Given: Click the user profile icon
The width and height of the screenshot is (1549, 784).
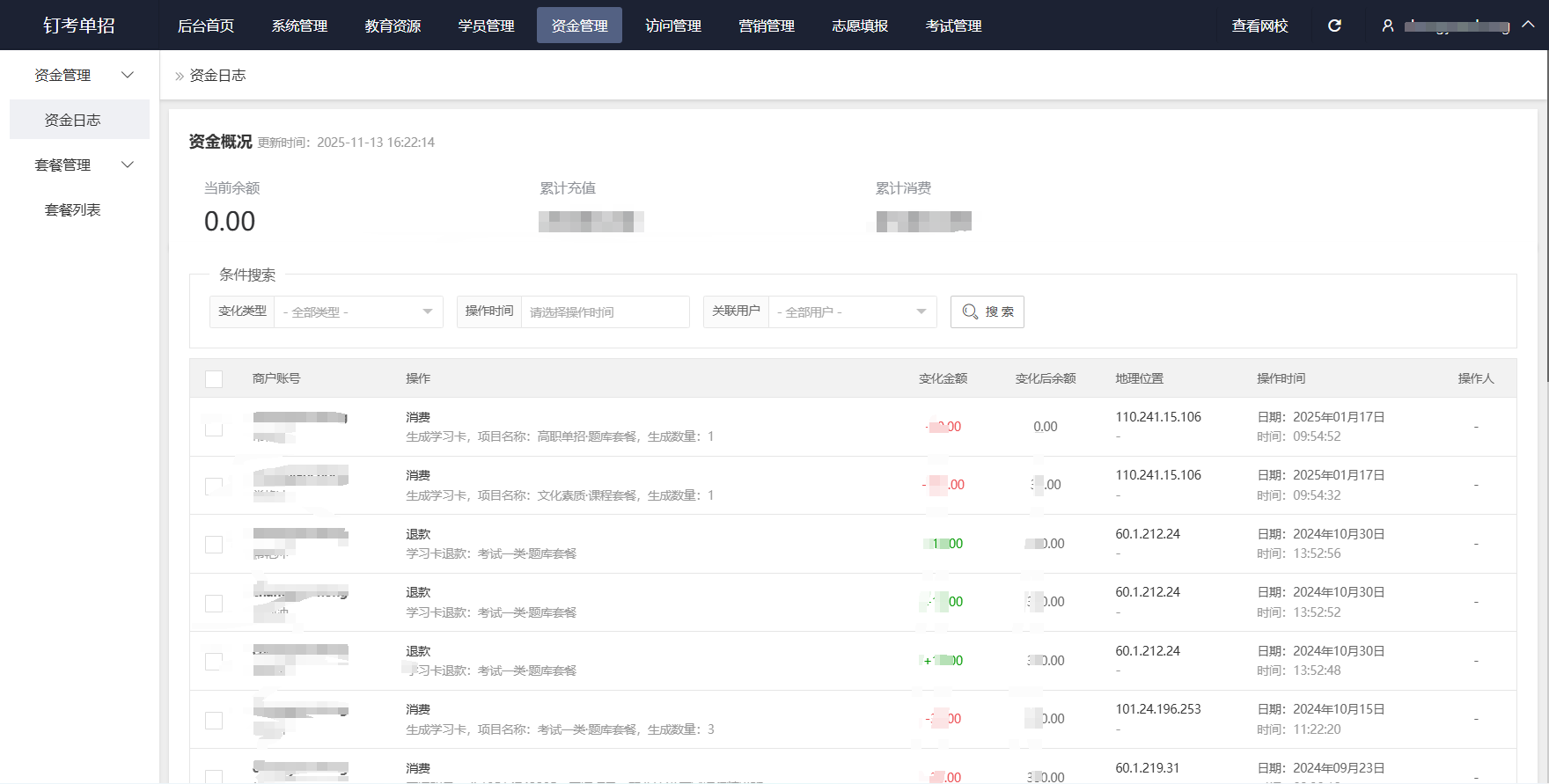Looking at the screenshot, I should pyautogui.click(x=1388, y=26).
